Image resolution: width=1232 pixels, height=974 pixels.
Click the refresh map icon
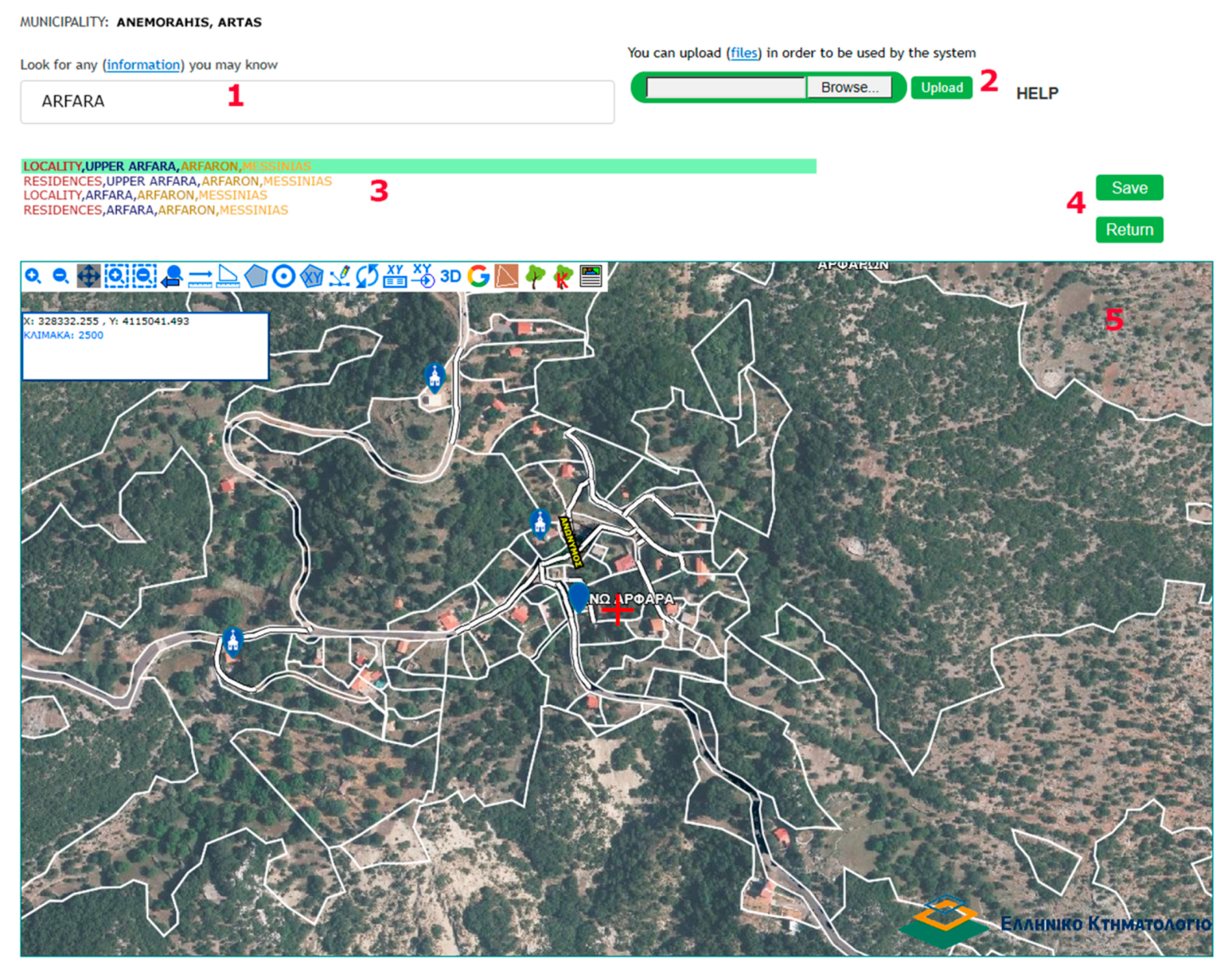click(367, 276)
